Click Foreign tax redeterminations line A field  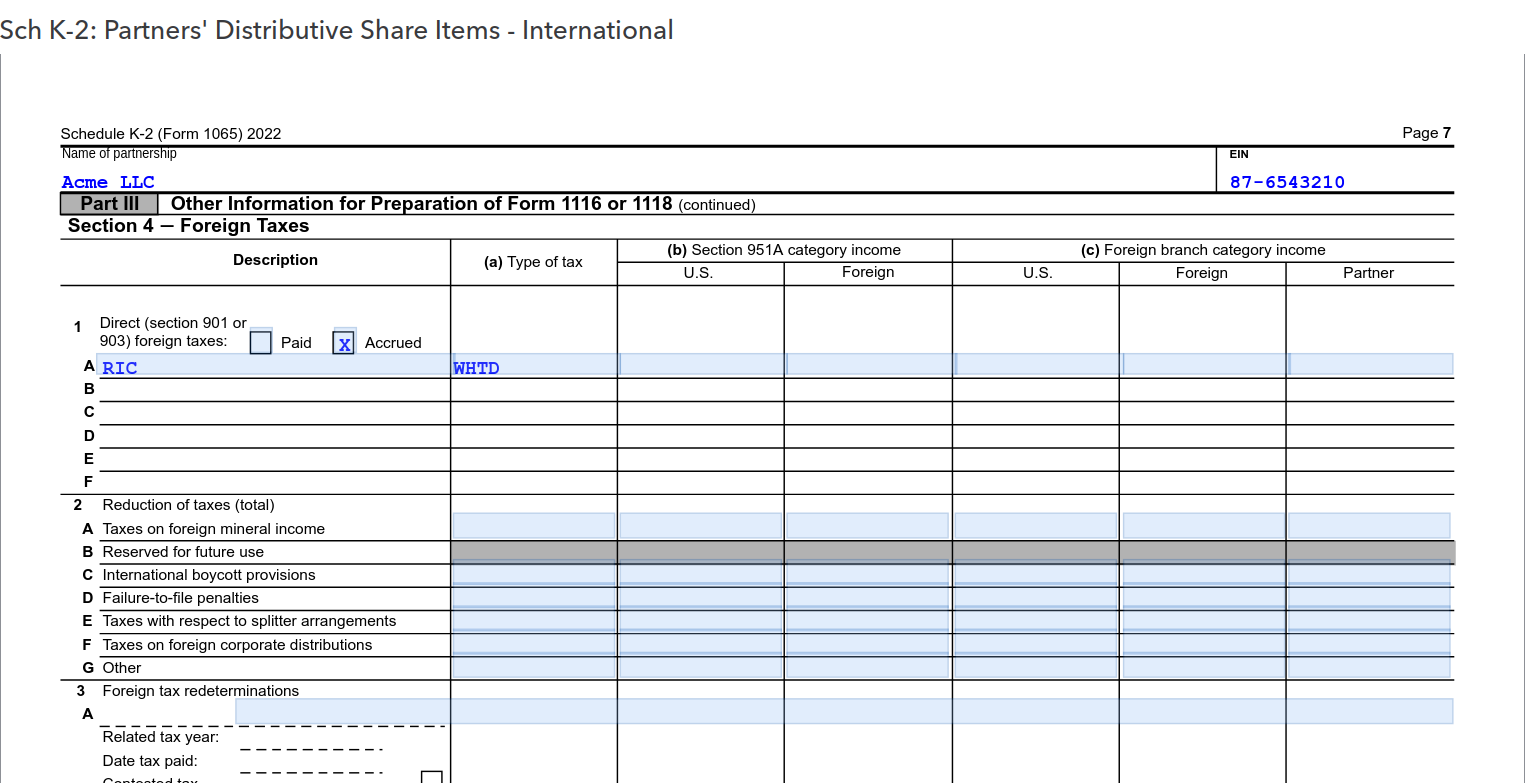(844, 711)
